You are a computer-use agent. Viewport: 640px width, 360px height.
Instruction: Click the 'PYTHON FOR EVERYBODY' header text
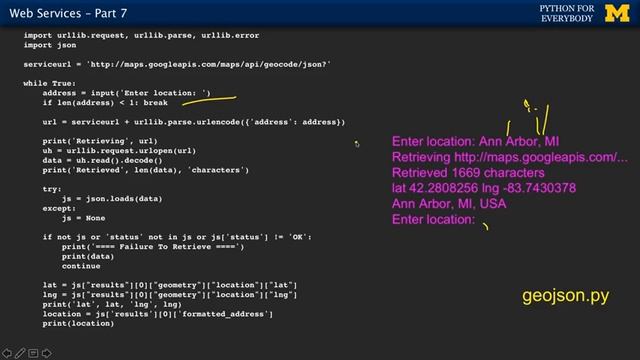567,13
